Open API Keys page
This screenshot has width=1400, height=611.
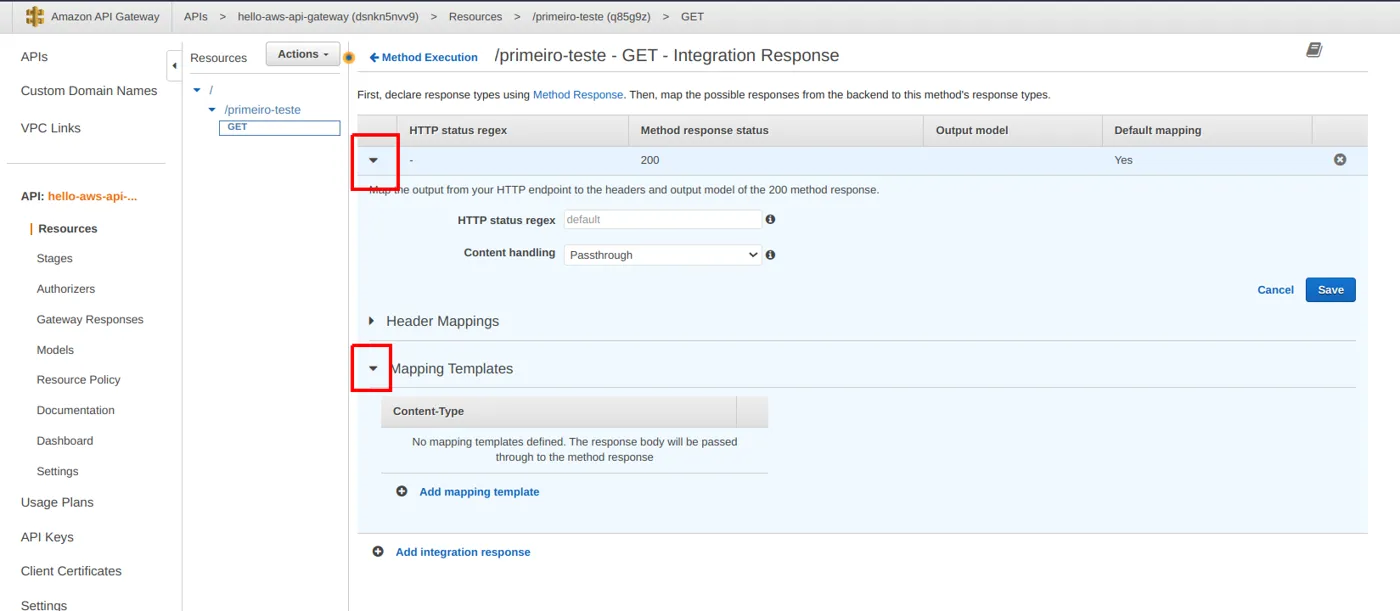[47, 537]
